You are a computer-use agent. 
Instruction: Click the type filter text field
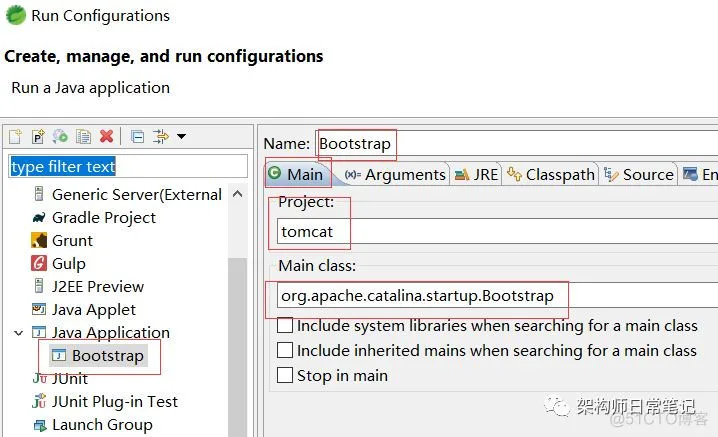point(128,166)
